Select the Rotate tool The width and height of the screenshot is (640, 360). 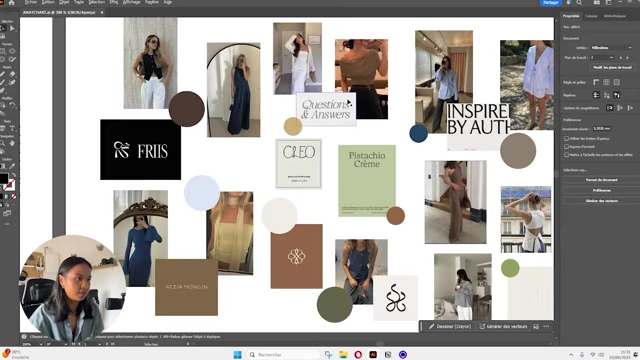click(x=12, y=105)
